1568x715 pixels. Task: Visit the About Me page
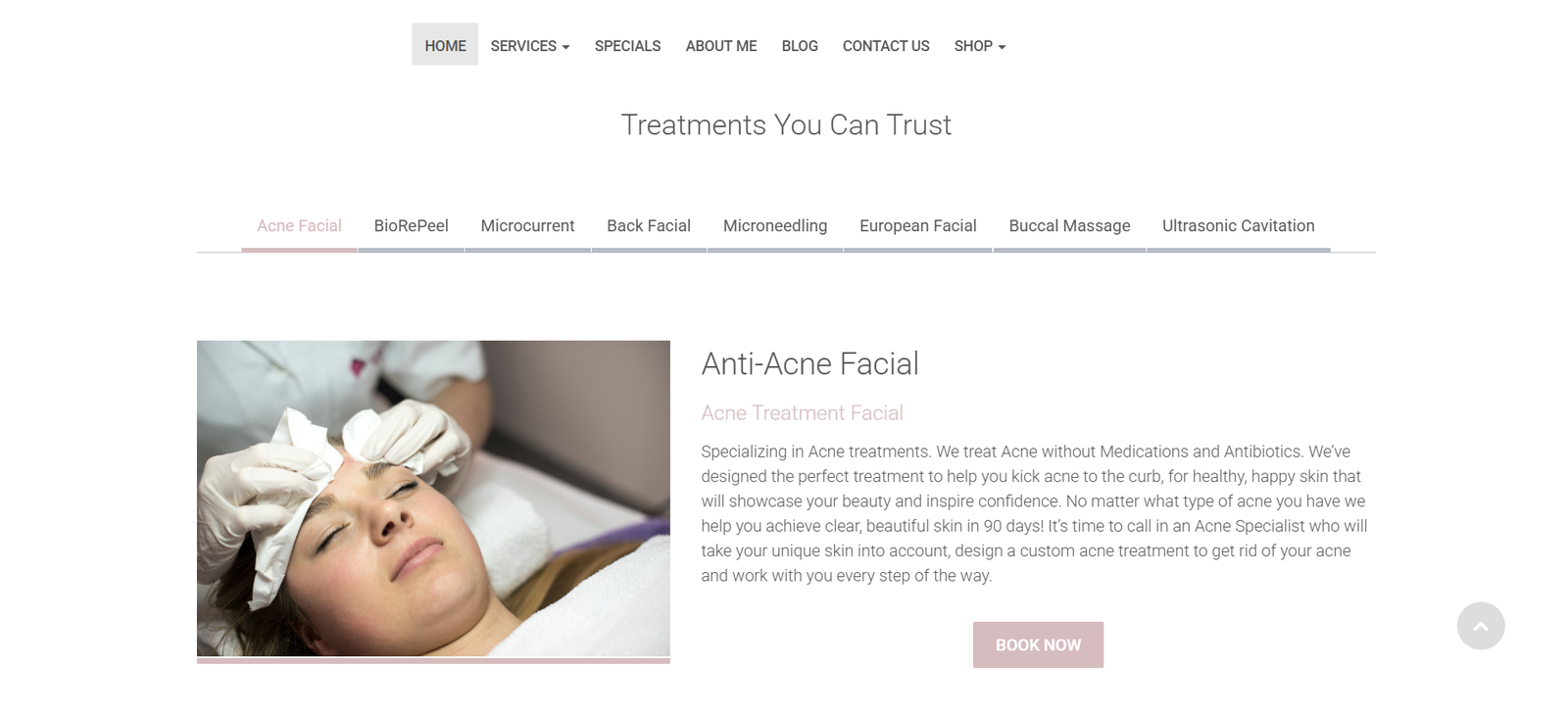pyautogui.click(x=721, y=46)
